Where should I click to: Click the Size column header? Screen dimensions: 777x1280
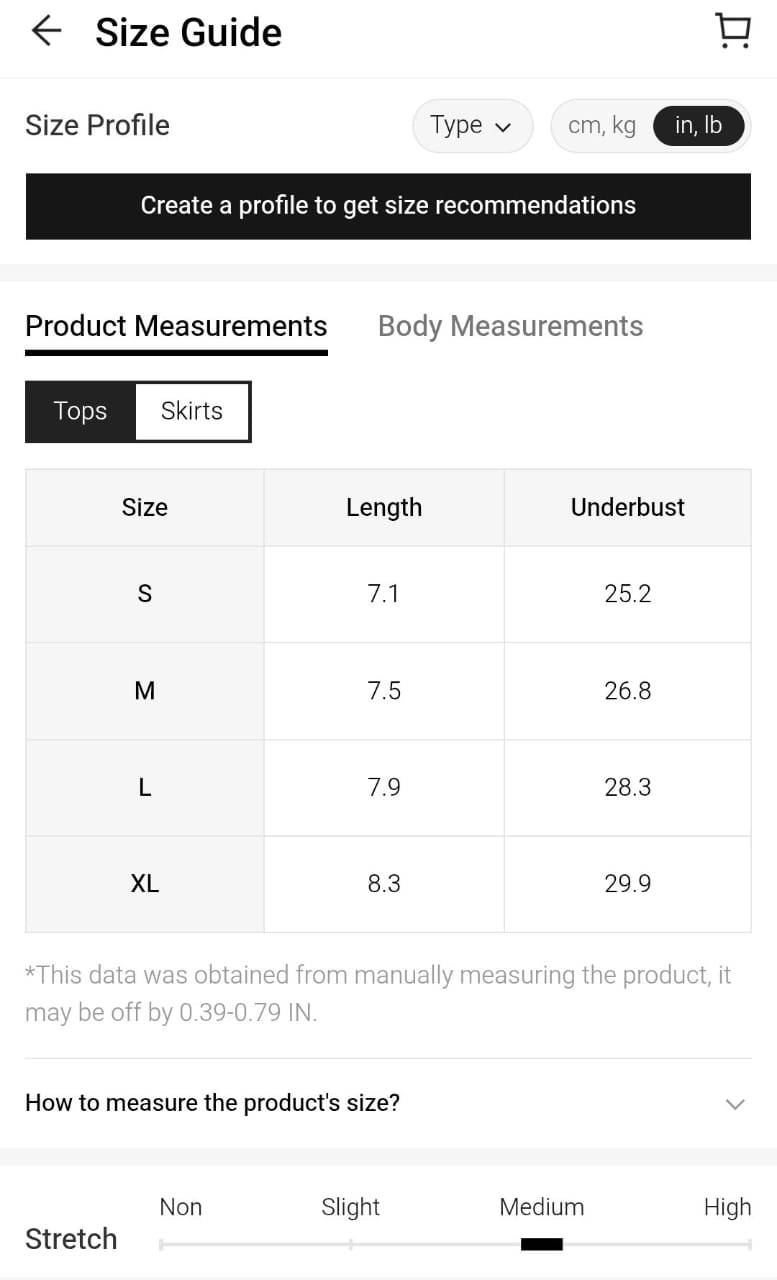click(x=145, y=508)
